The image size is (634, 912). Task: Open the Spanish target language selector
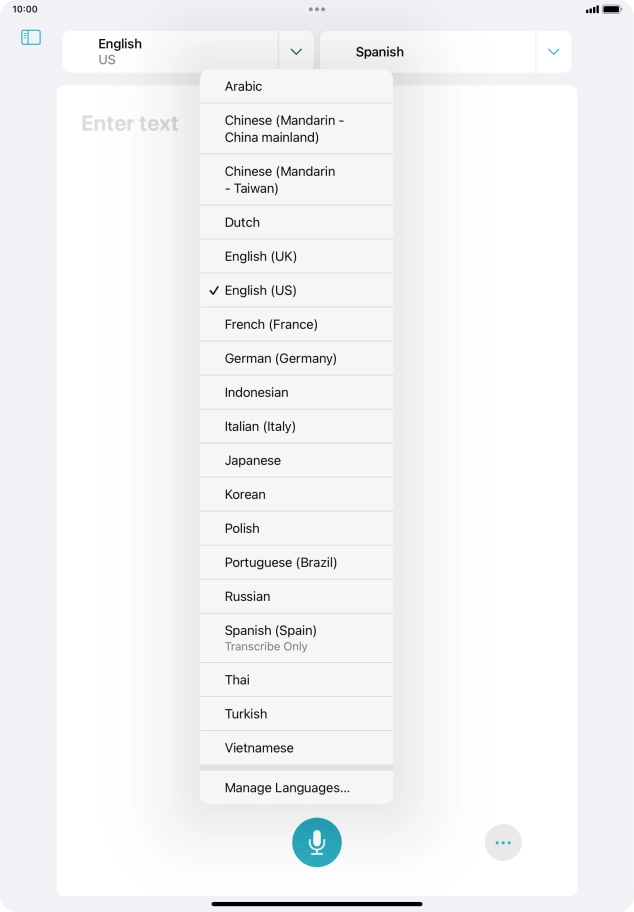428,52
